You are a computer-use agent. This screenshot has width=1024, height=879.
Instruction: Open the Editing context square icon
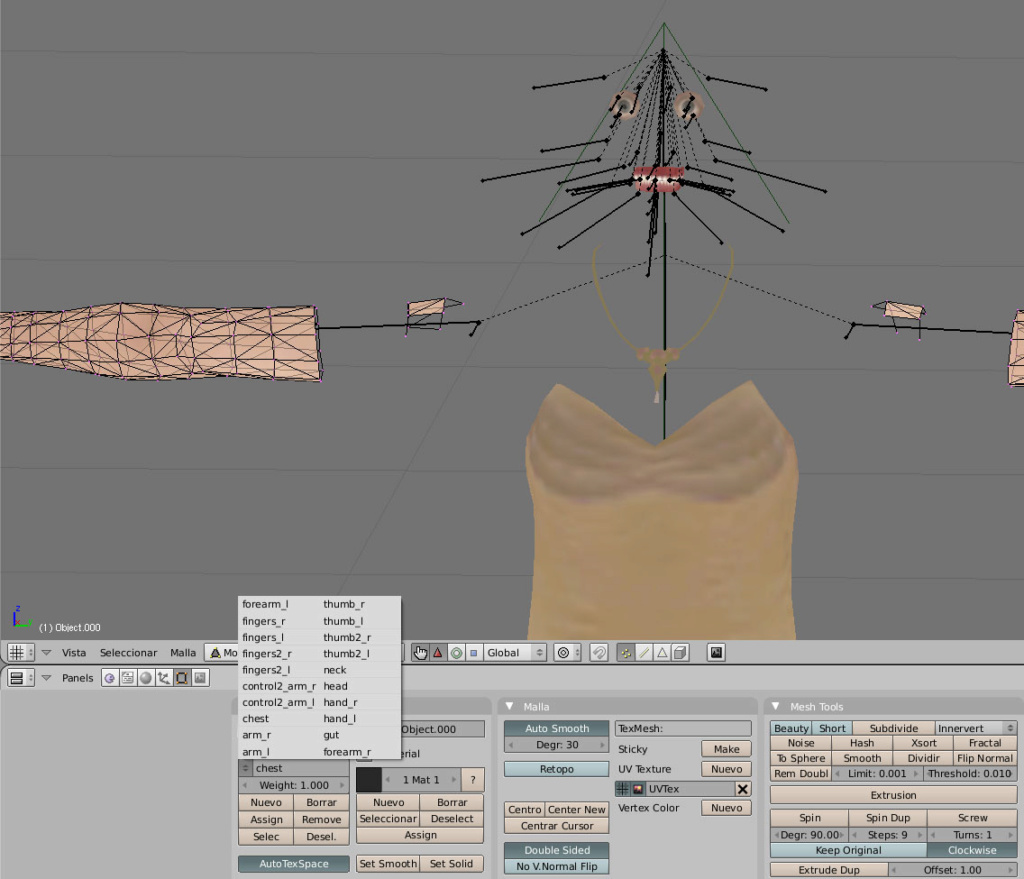[x=182, y=678]
